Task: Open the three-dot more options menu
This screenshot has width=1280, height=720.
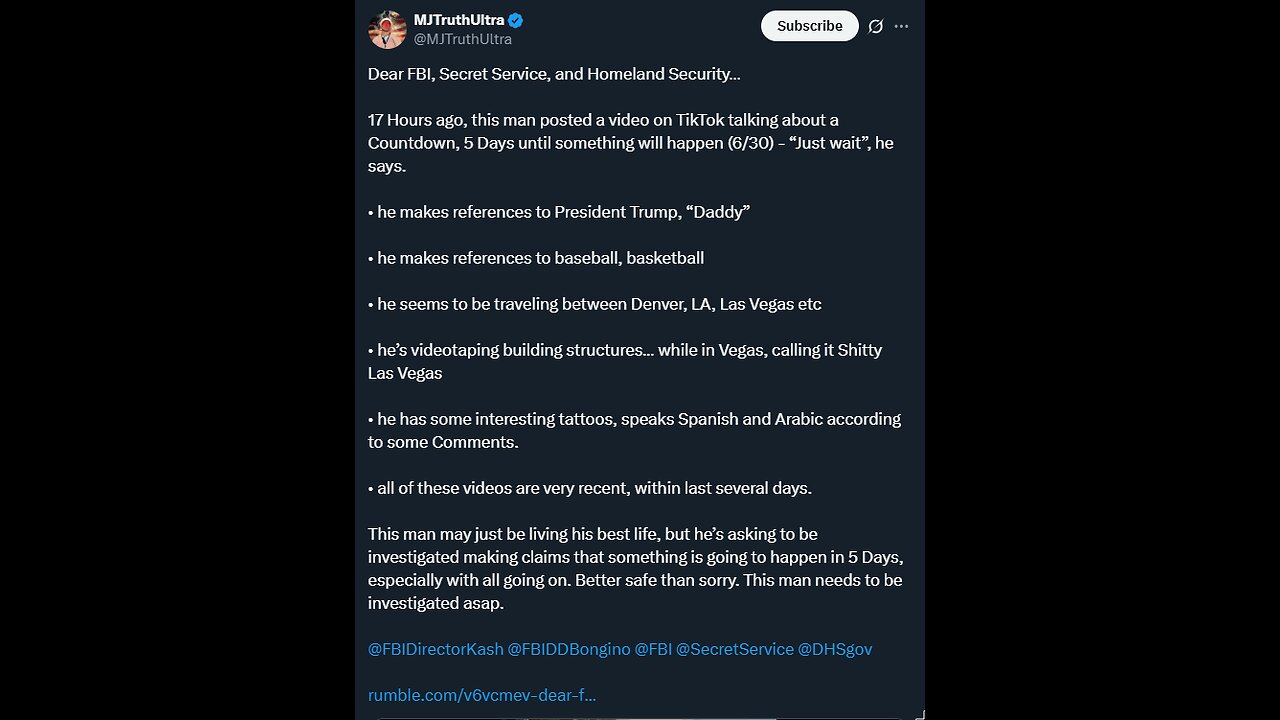Action: pos(902,26)
